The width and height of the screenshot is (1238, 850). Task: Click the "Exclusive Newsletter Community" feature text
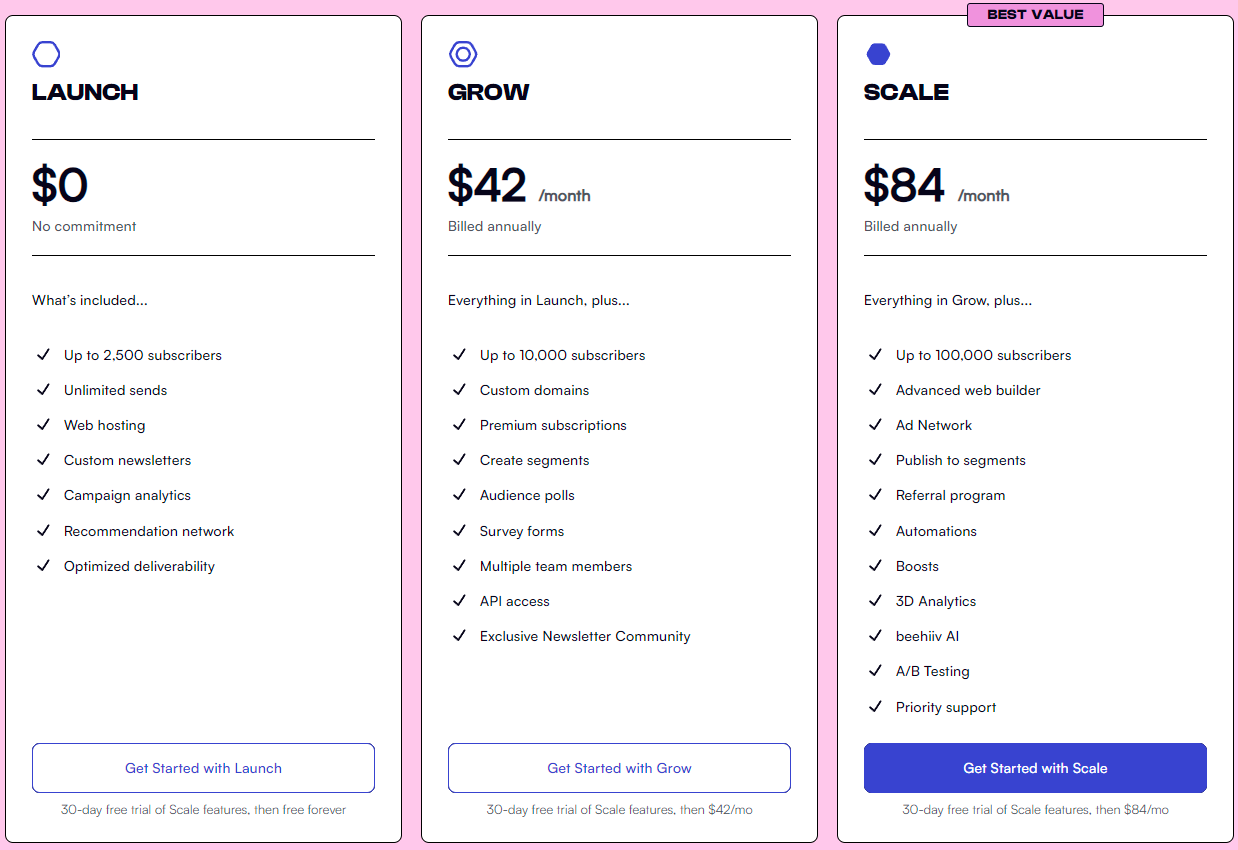(585, 636)
